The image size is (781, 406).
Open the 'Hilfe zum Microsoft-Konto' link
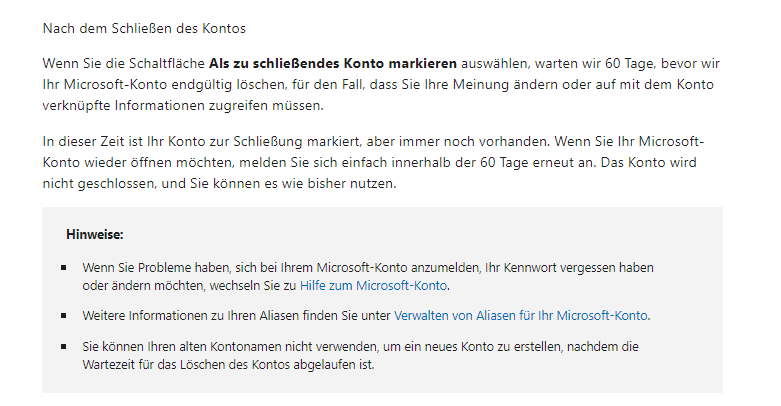pos(373,285)
